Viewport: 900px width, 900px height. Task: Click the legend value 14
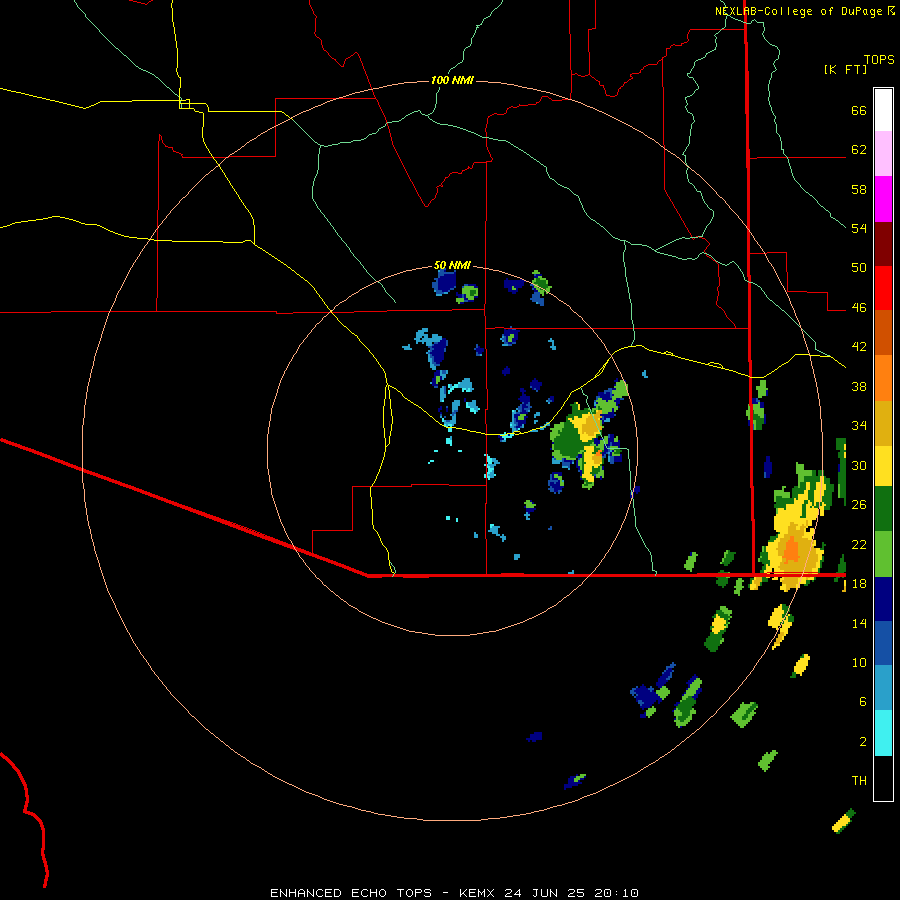(x=859, y=623)
